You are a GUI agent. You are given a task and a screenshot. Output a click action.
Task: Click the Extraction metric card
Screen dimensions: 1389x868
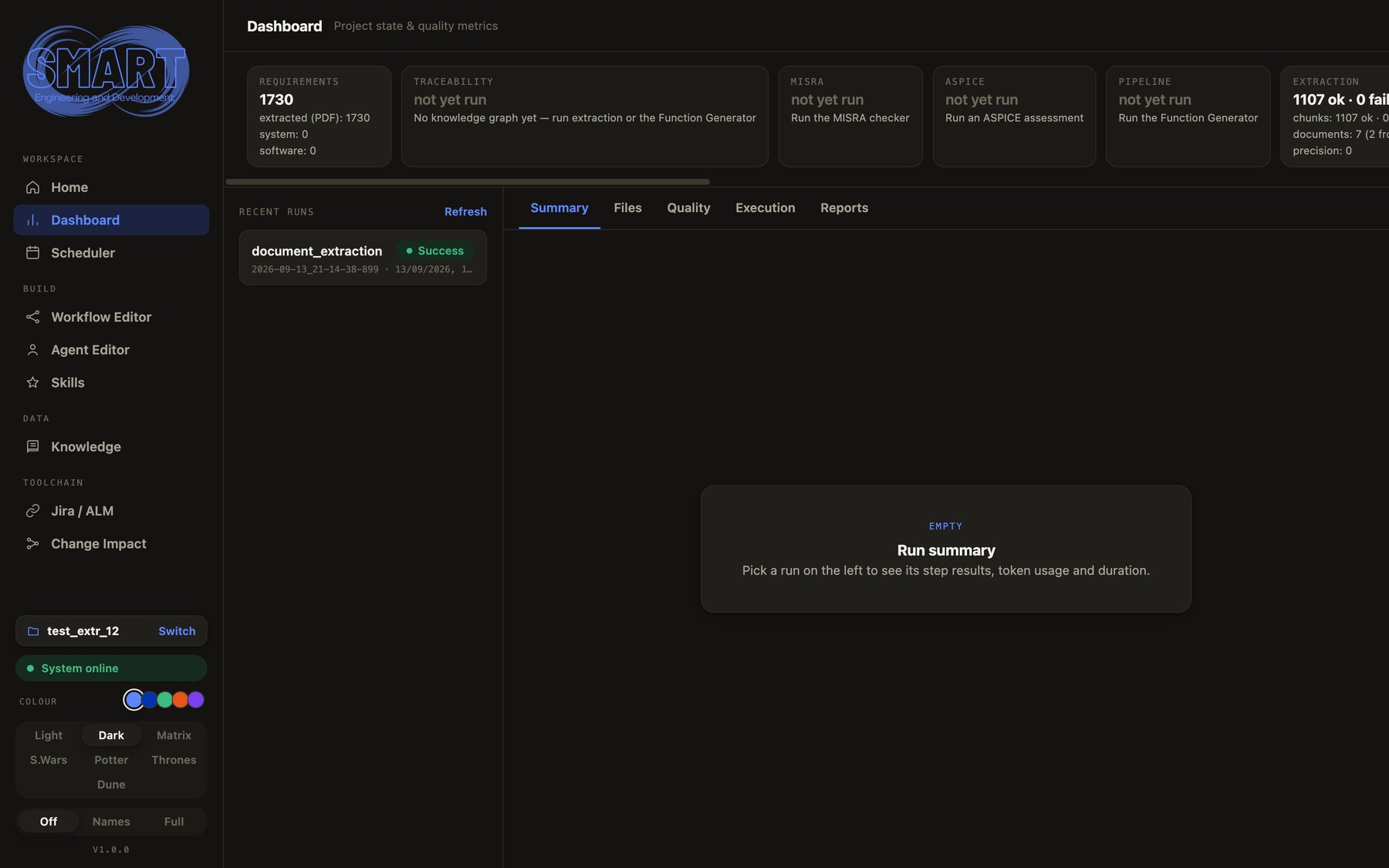(1335, 117)
